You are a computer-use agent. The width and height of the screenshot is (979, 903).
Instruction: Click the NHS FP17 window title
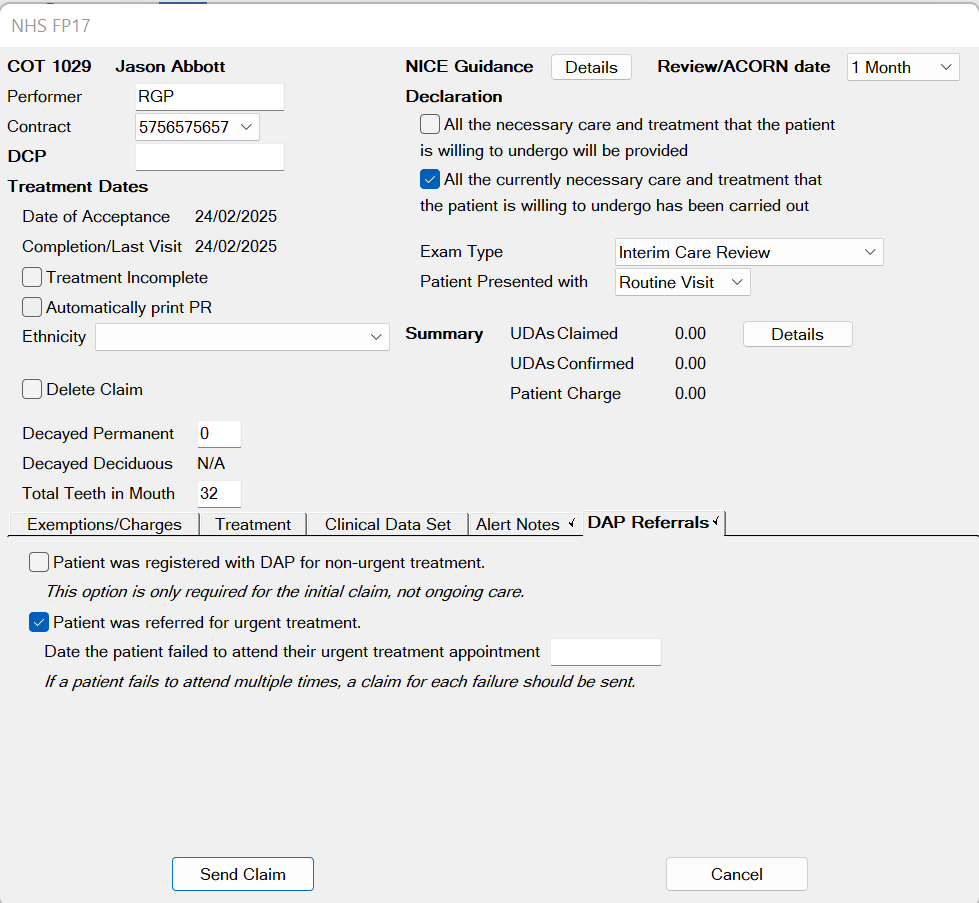(x=51, y=26)
